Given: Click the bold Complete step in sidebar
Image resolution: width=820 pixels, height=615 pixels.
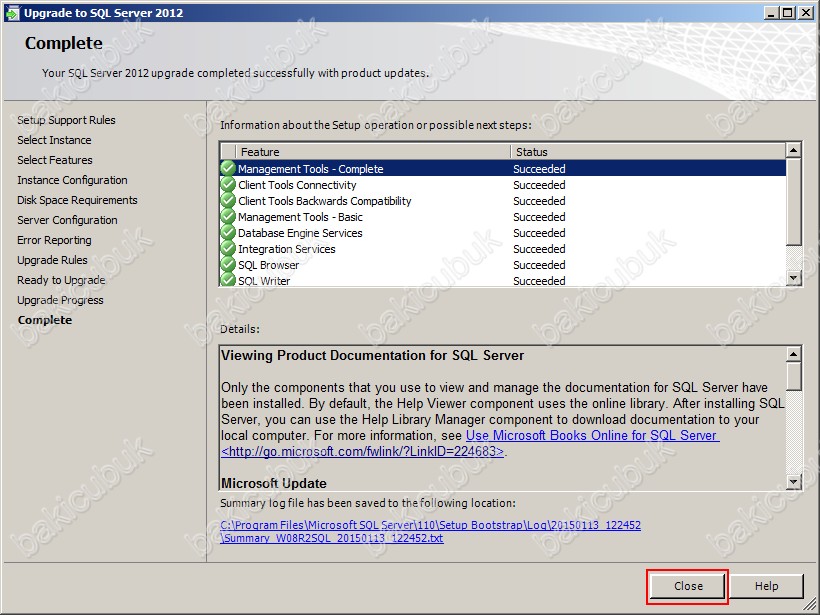Looking at the screenshot, I should point(45,320).
